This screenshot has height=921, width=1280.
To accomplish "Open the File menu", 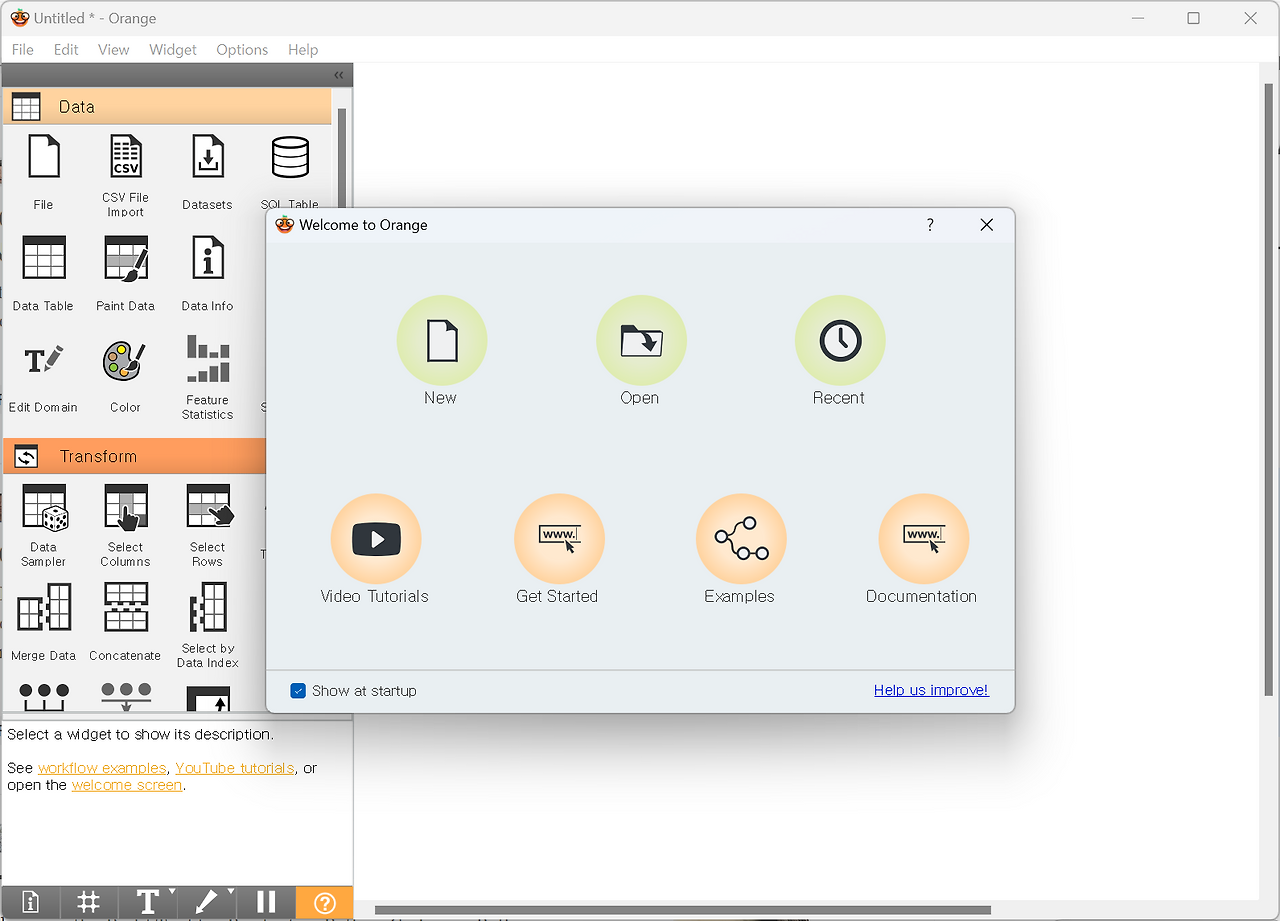I will point(22,49).
